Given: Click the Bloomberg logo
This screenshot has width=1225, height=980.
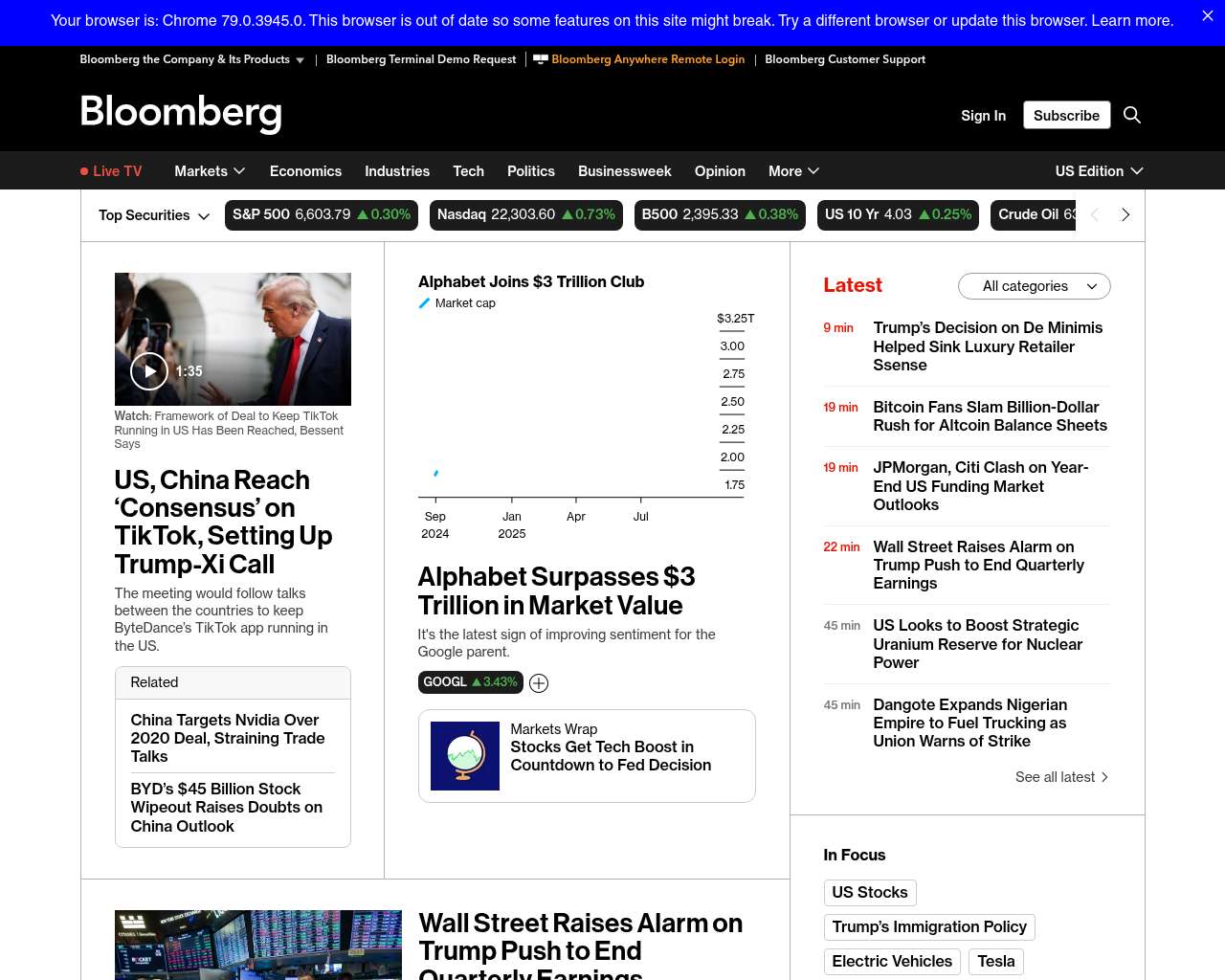Looking at the screenshot, I should (181, 113).
